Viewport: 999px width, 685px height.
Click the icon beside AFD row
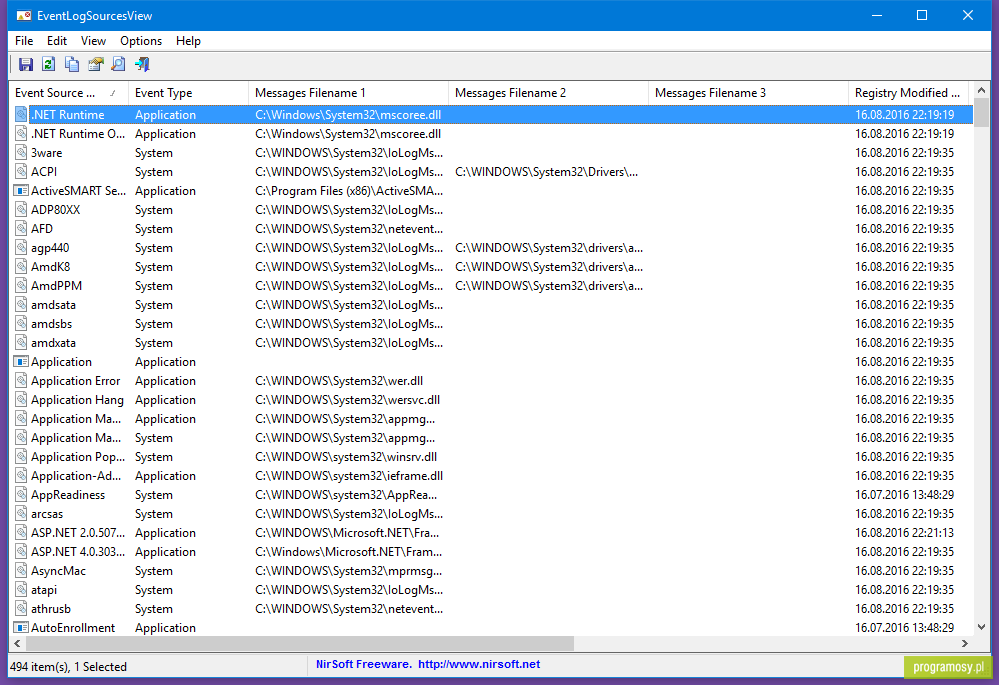[21, 229]
